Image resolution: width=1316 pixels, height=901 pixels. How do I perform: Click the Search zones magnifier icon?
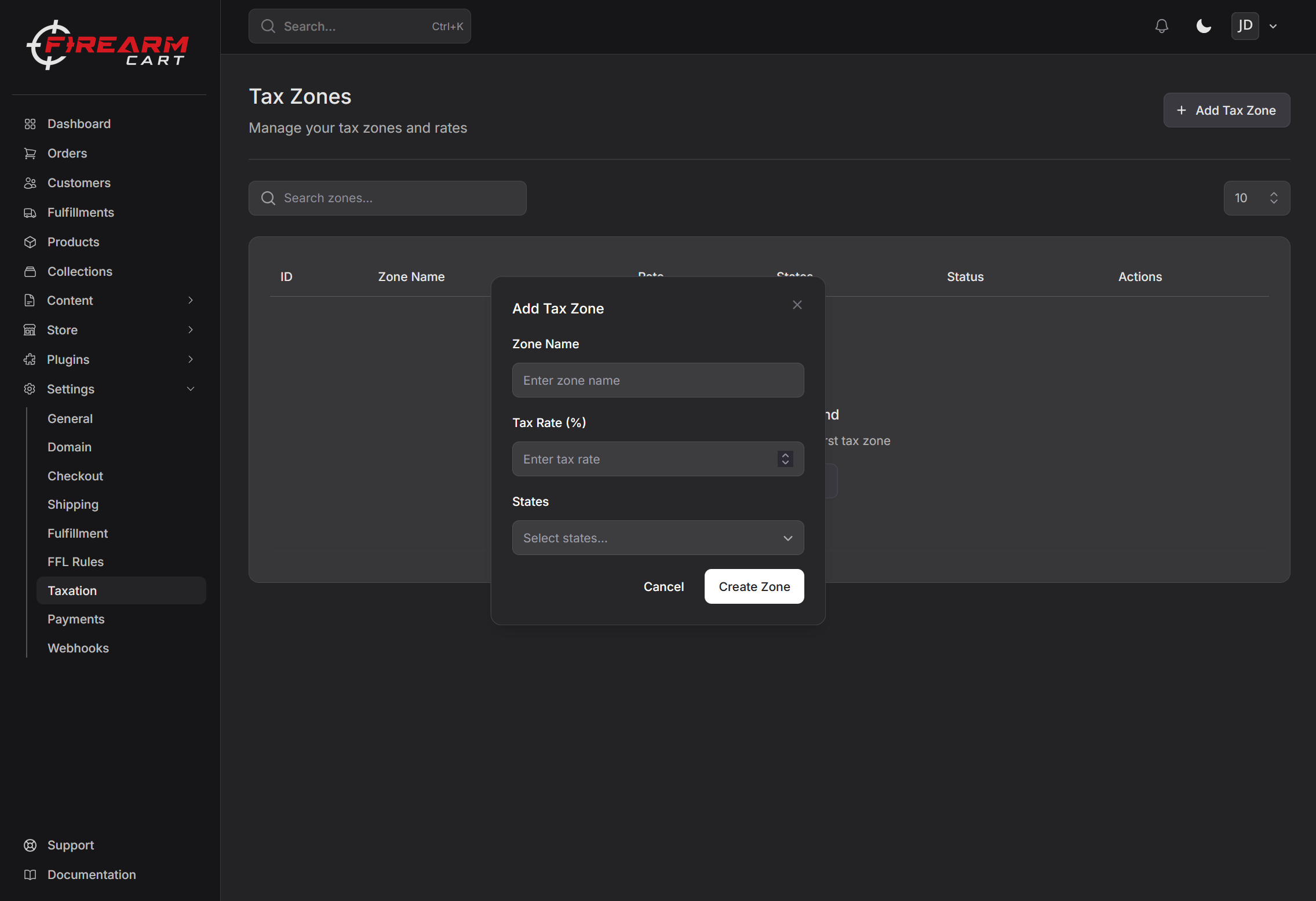(268, 198)
